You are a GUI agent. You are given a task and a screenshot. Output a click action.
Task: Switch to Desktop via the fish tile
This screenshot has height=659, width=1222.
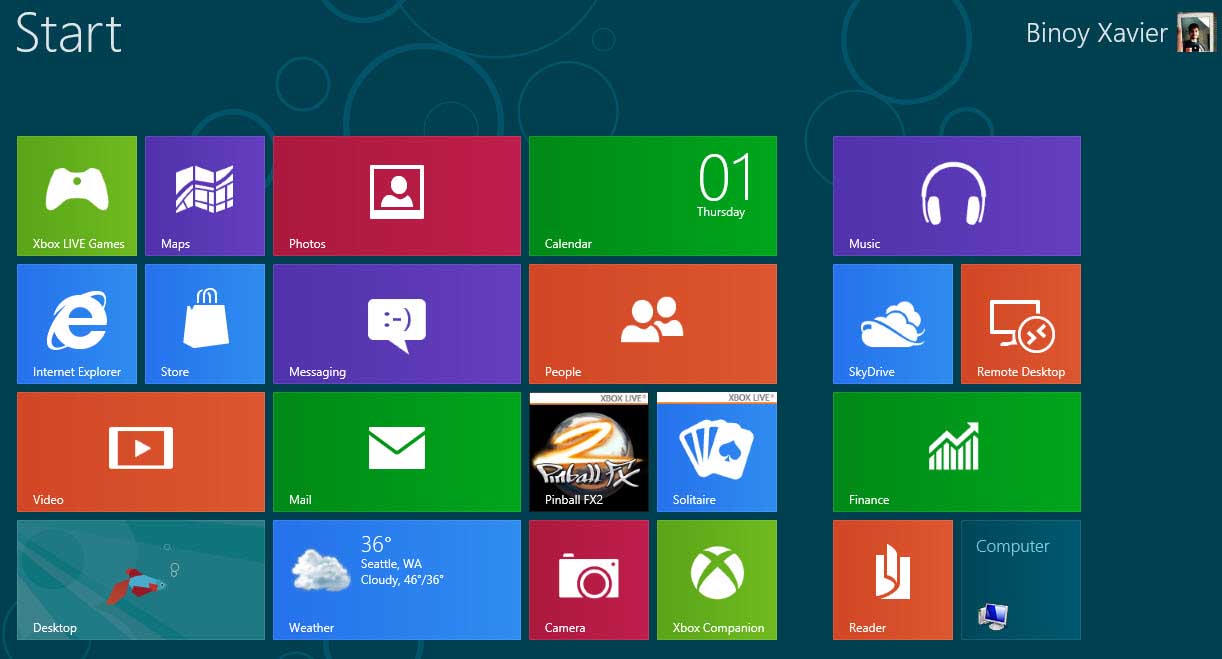tap(141, 580)
